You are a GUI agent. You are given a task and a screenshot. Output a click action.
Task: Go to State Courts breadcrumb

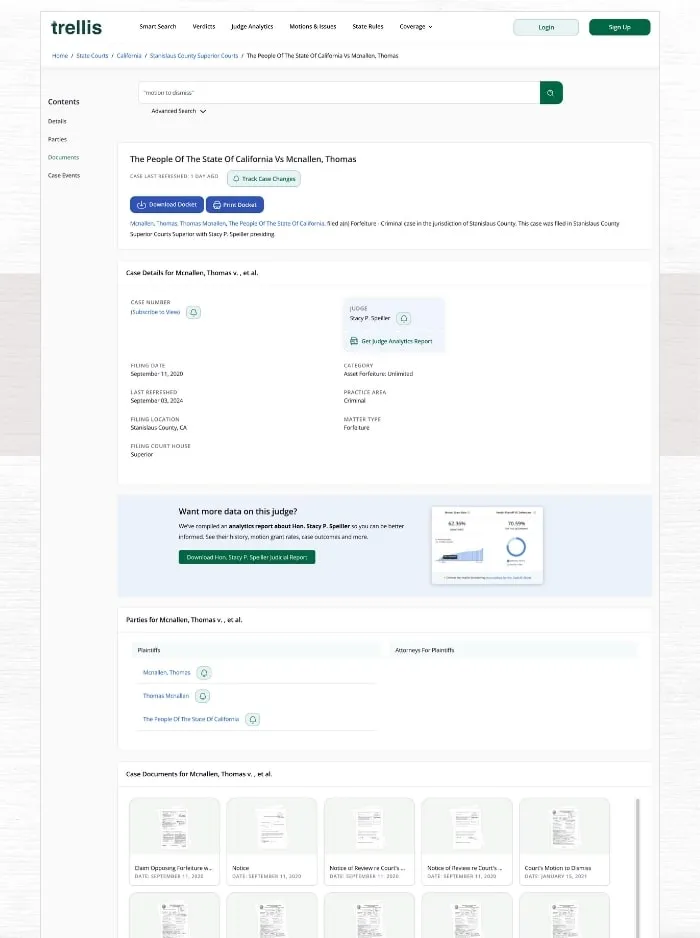click(92, 56)
